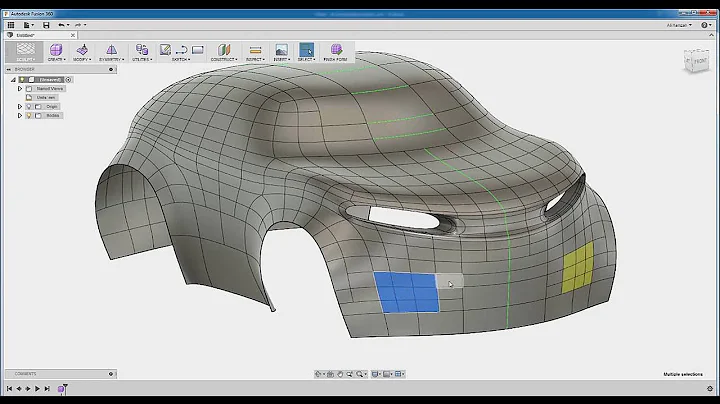Click the Construct plane icon
Viewport: 720px width, 404px height.
tap(224, 49)
